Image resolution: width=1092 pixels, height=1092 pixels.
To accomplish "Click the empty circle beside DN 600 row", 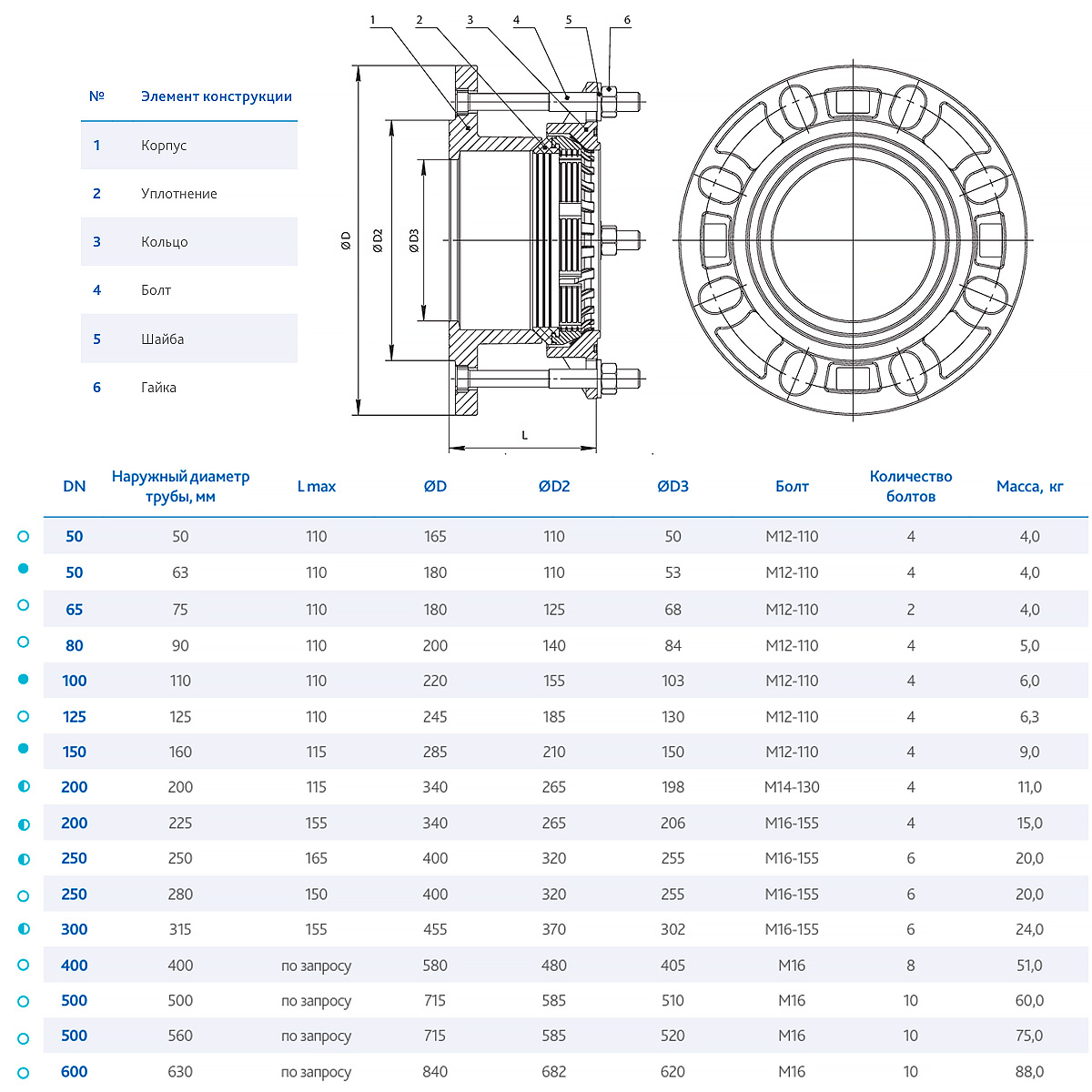I will pyautogui.click(x=24, y=1072).
